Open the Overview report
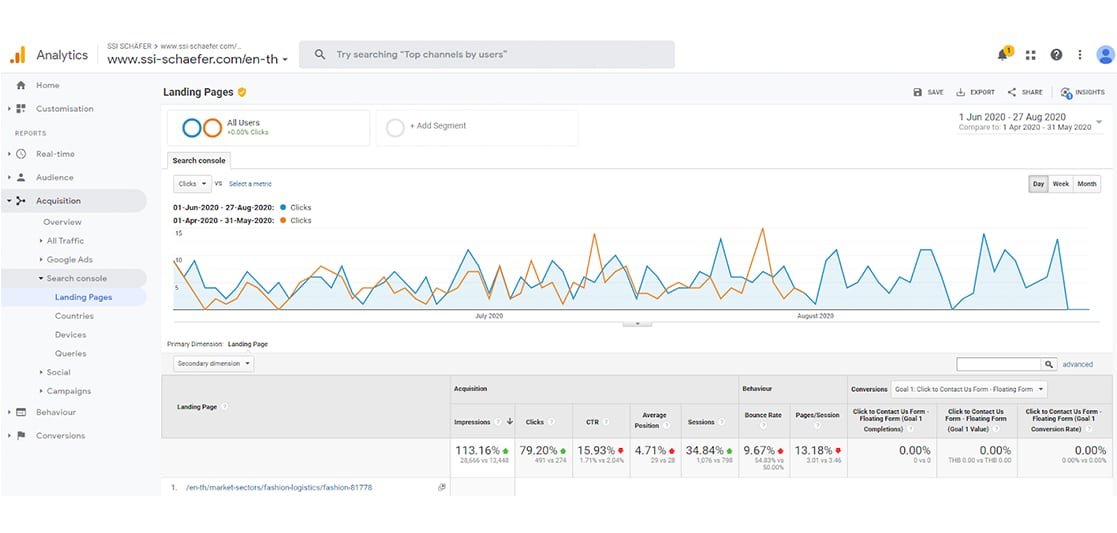This screenshot has height=533, width=1117. point(63,222)
